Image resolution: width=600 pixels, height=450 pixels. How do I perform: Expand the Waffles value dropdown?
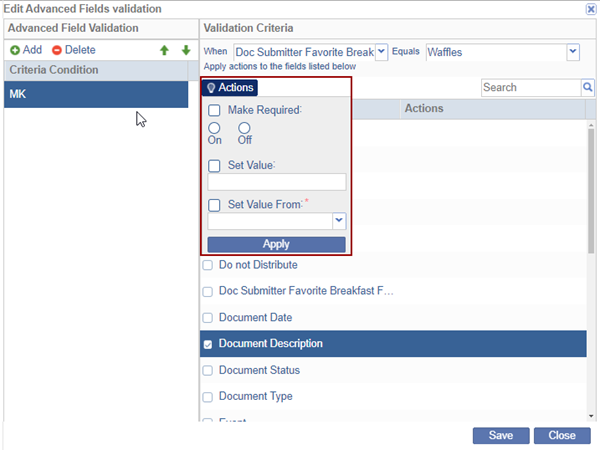point(573,52)
